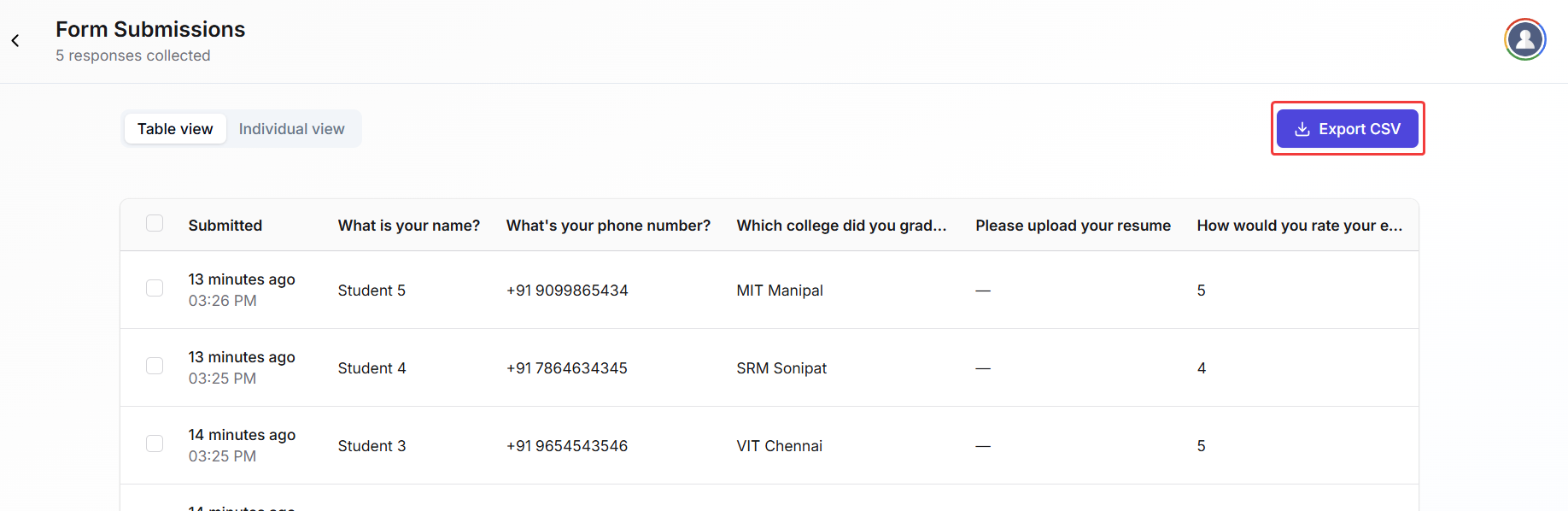This screenshot has width=1568, height=511.
Task: Click the Submitted column header
Action: 225,226
